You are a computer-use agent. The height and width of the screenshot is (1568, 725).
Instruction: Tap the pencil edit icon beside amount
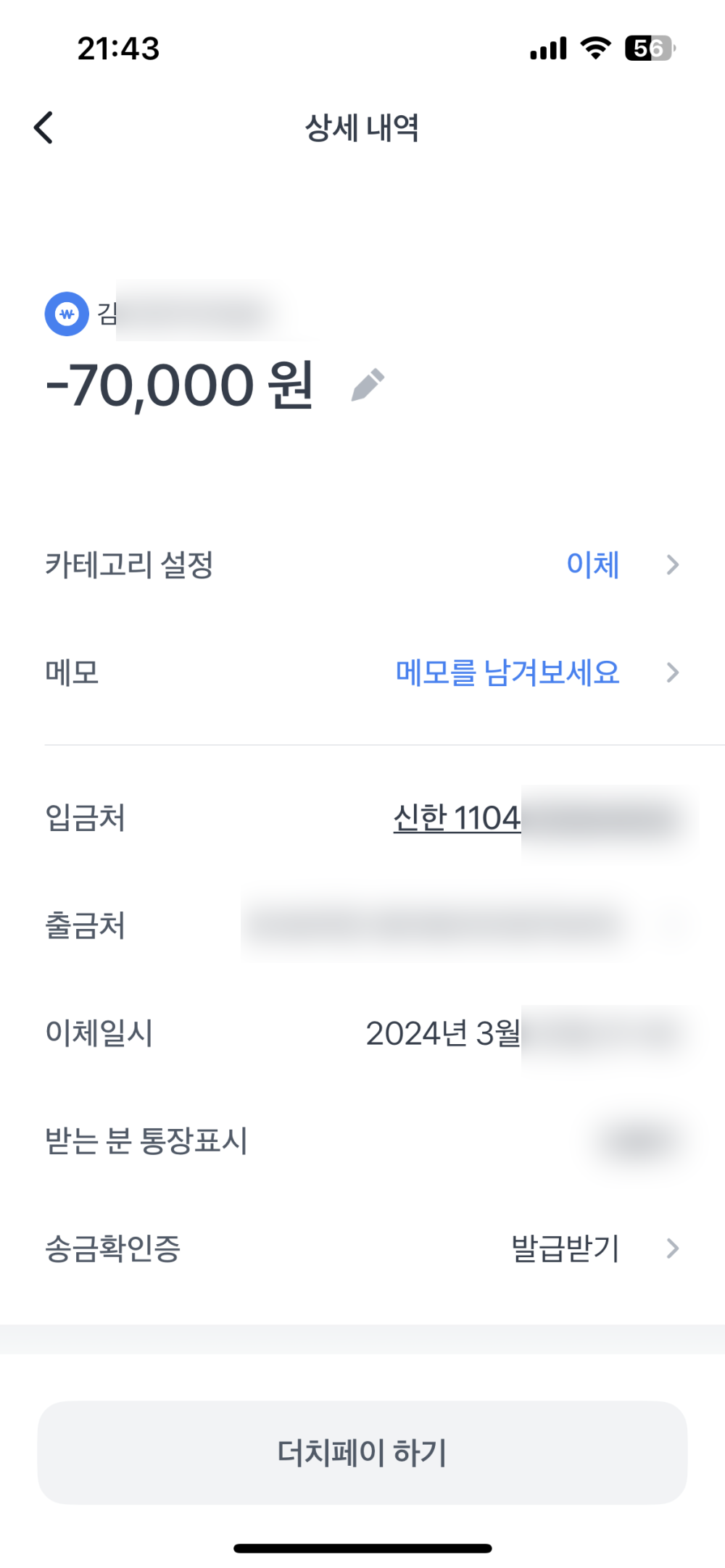click(x=368, y=385)
